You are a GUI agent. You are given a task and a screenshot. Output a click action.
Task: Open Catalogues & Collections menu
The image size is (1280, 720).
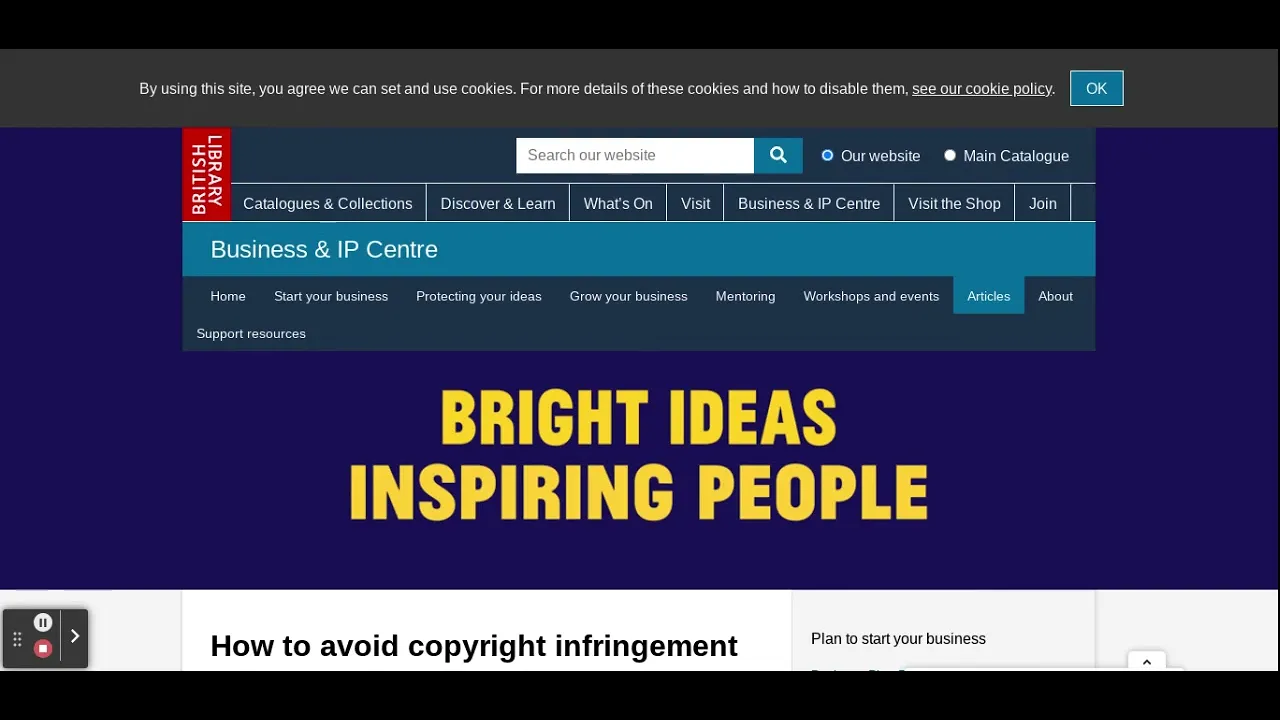coord(328,203)
